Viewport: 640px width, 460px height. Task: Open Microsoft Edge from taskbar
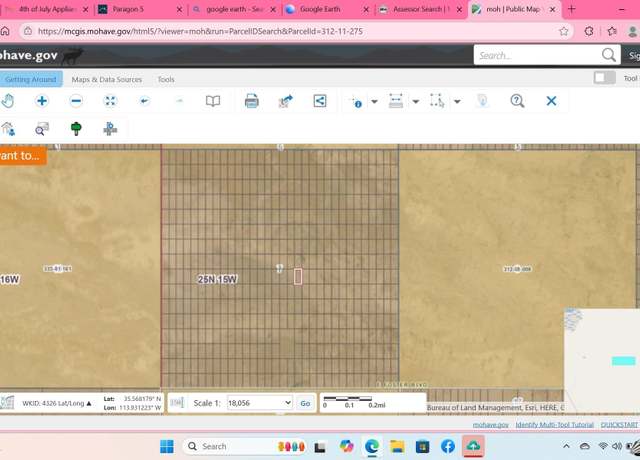click(x=371, y=446)
